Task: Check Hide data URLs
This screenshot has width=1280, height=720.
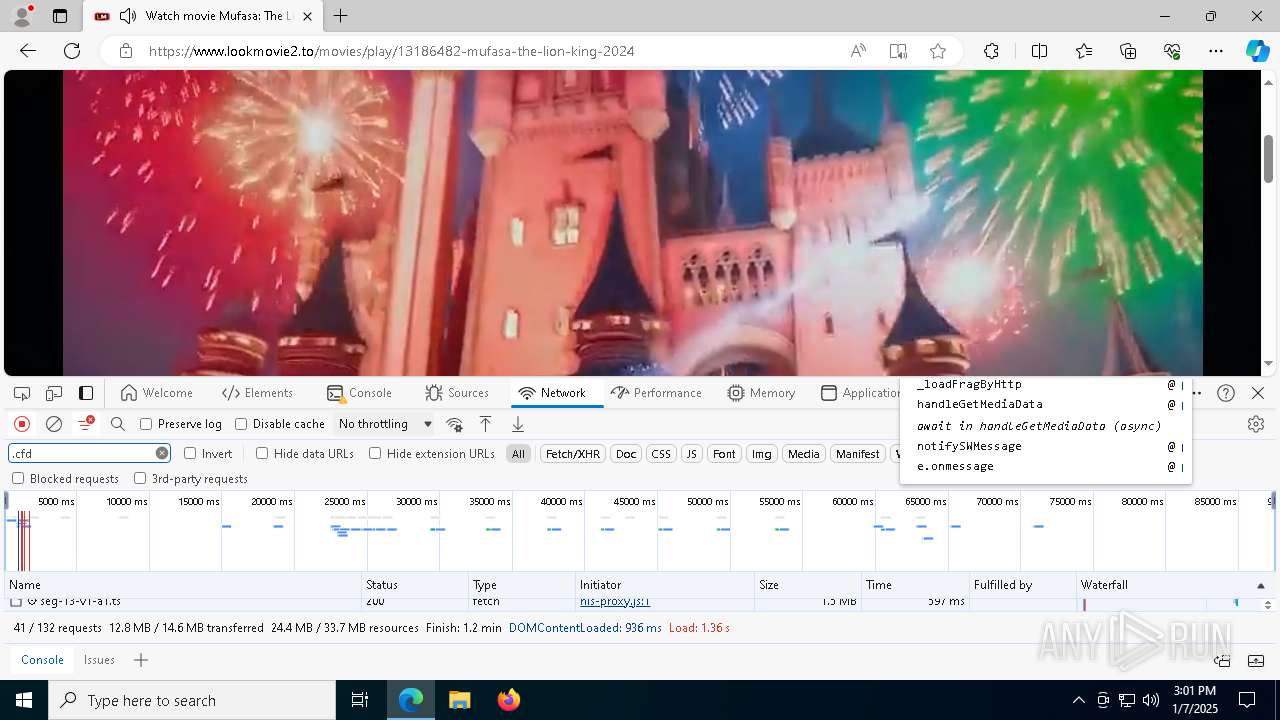Action: (262, 453)
